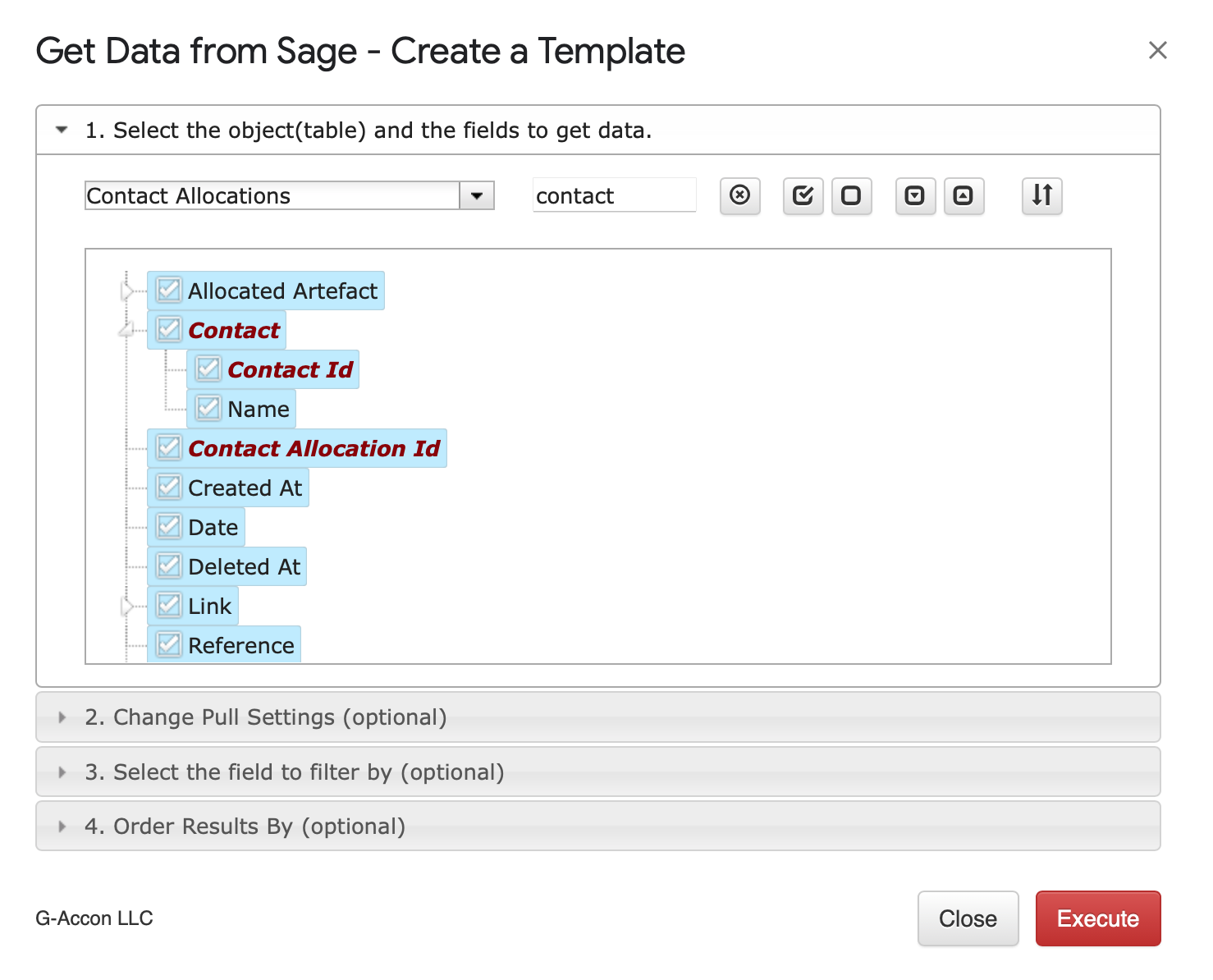Viewport: 1213px width, 980px height.
Task: Open section 2 Change Pull Settings
Action: pos(266,717)
